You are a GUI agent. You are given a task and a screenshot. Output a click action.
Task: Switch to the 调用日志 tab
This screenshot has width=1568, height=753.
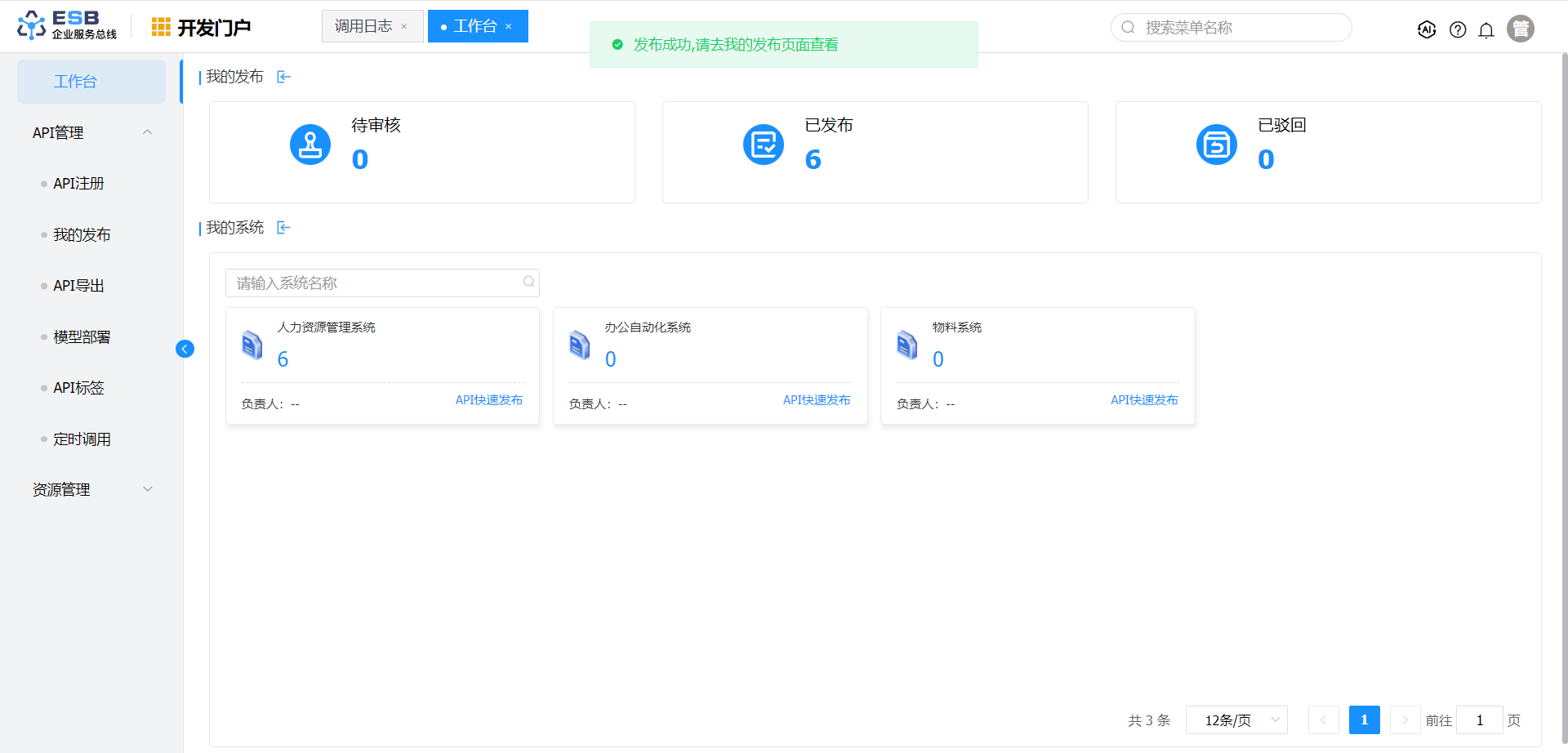363,26
